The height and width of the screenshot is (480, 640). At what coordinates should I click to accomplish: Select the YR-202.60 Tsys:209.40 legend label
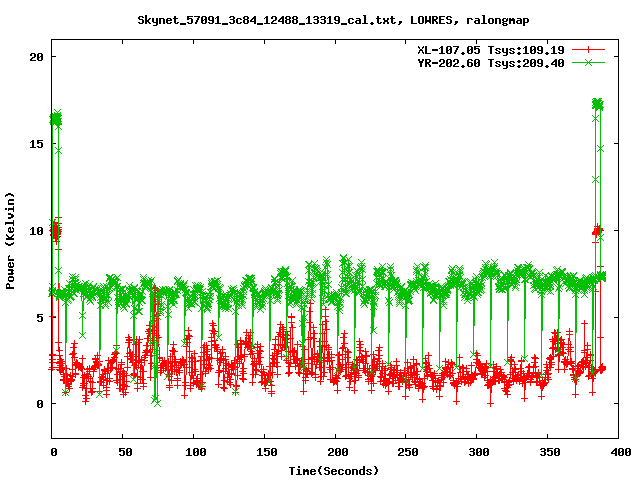pos(491,63)
